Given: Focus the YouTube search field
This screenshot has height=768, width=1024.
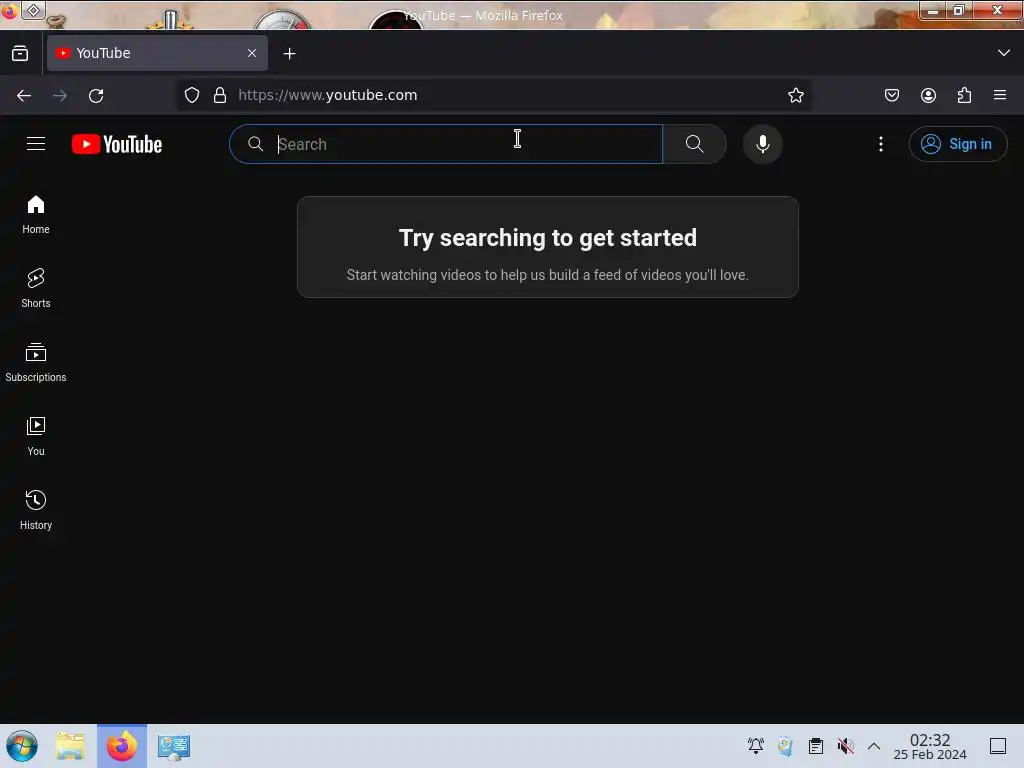Looking at the screenshot, I should click(x=446, y=144).
